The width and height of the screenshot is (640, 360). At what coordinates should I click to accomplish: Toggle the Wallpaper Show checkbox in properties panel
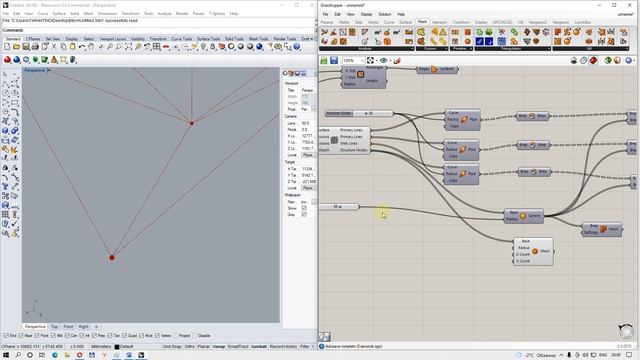(304, 208)
